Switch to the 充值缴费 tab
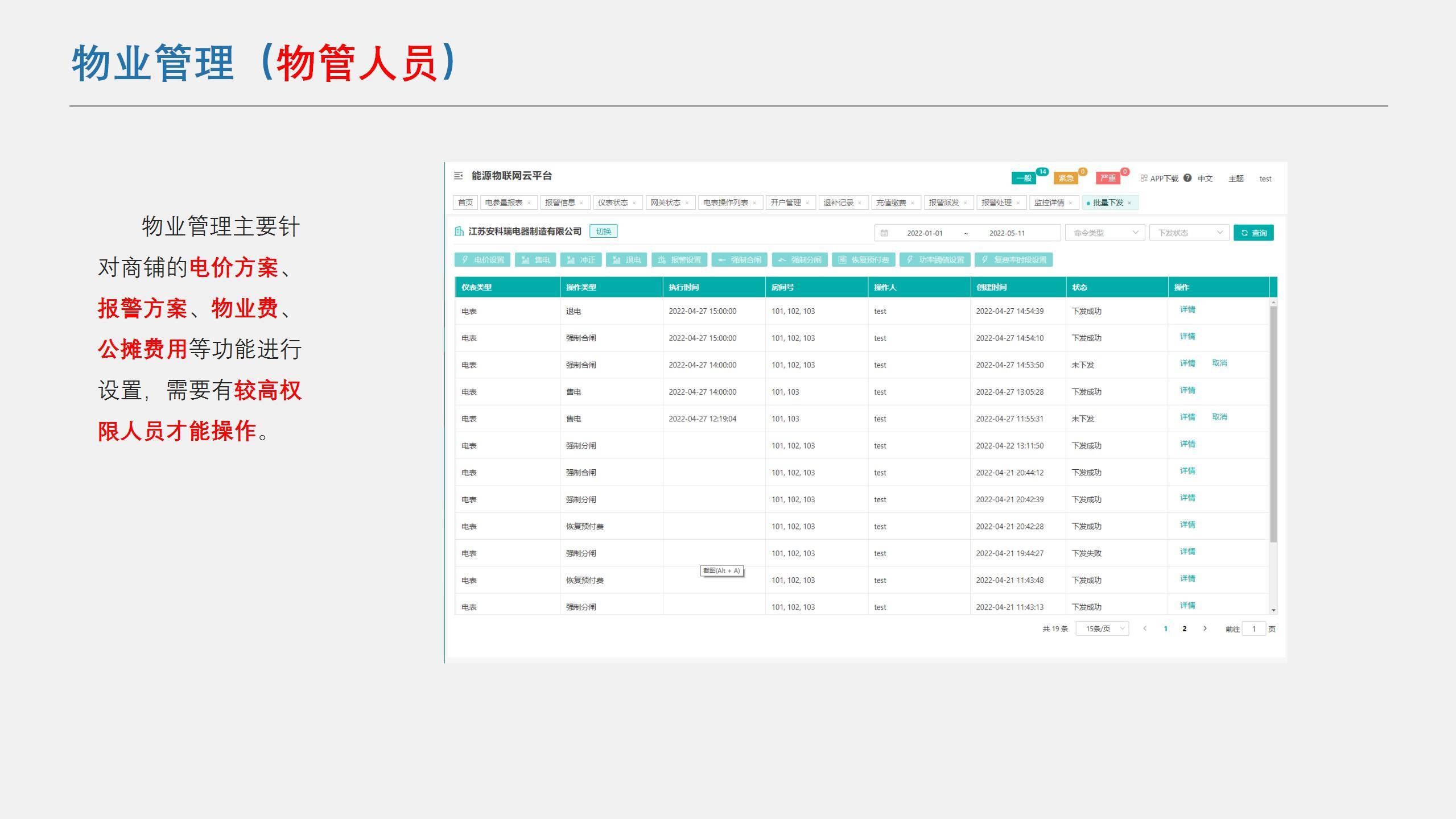This screenshot has width=1456, height=819. coord(891,202)
